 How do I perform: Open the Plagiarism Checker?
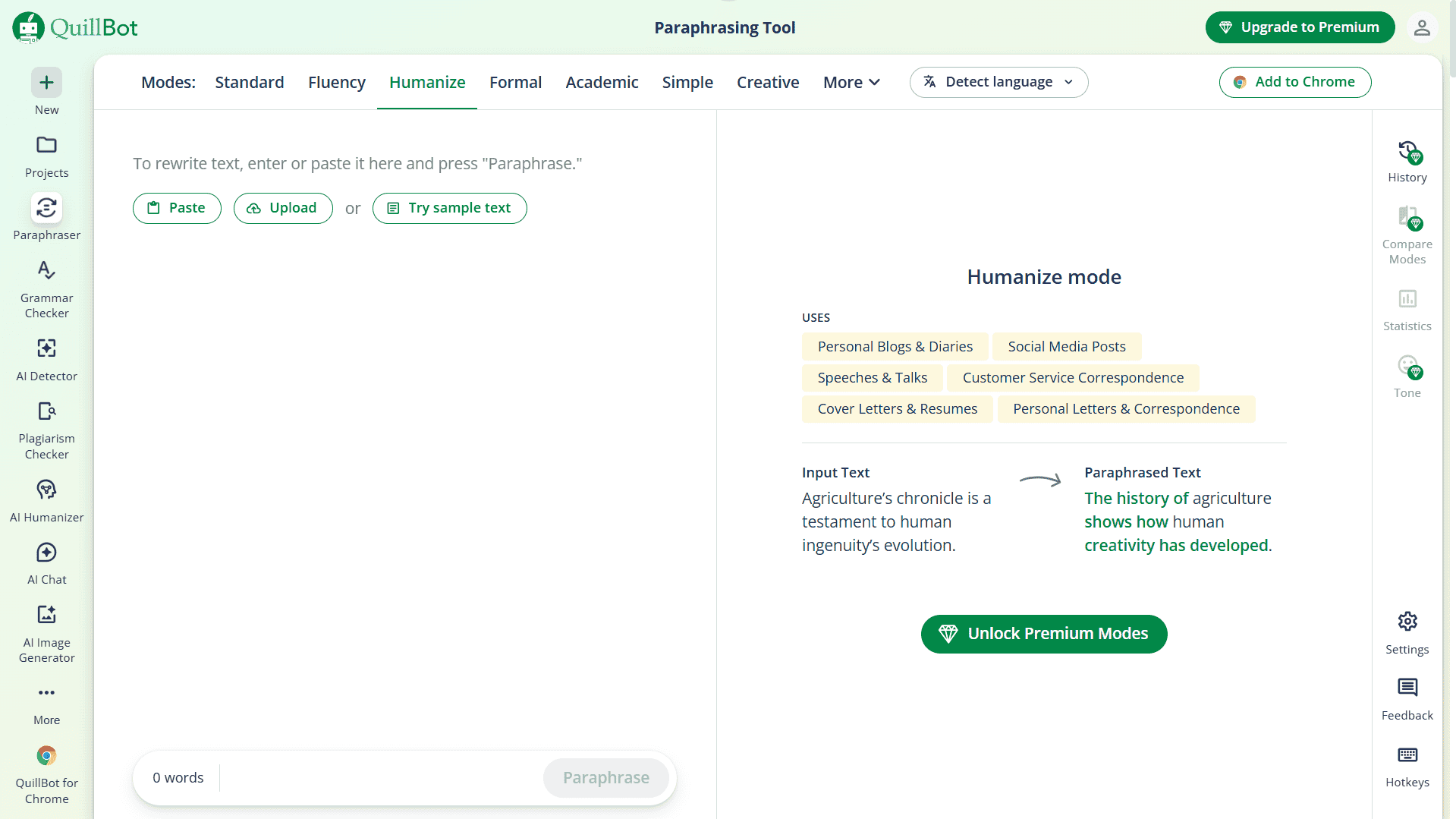[46, 430]
